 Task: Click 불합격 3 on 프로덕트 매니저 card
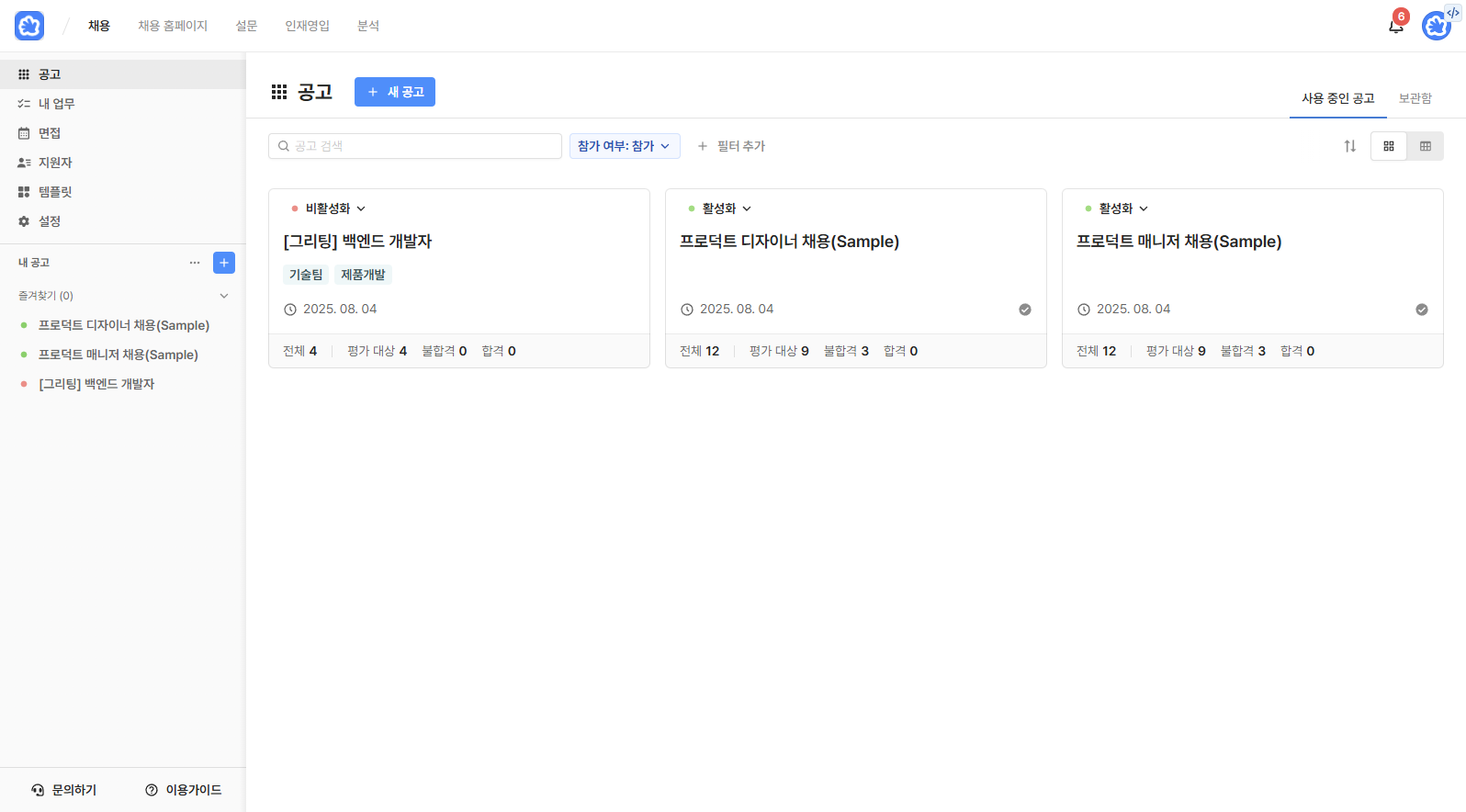1243,351
